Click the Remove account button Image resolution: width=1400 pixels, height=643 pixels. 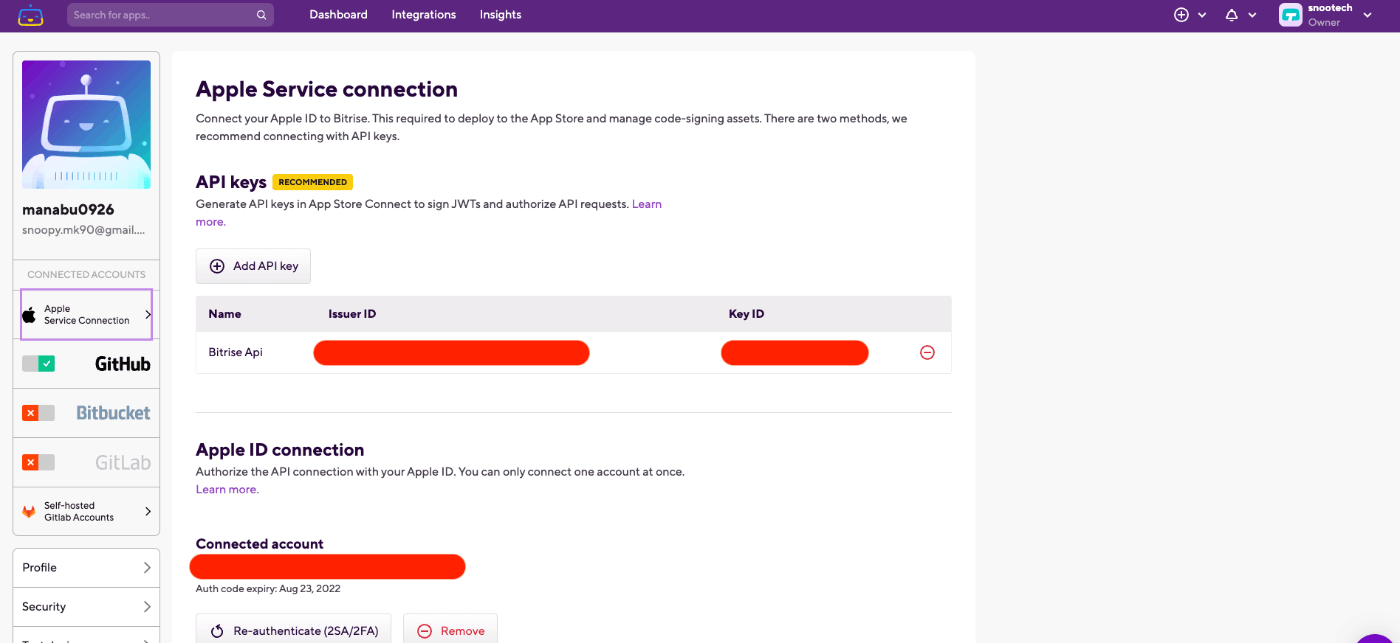450,630
